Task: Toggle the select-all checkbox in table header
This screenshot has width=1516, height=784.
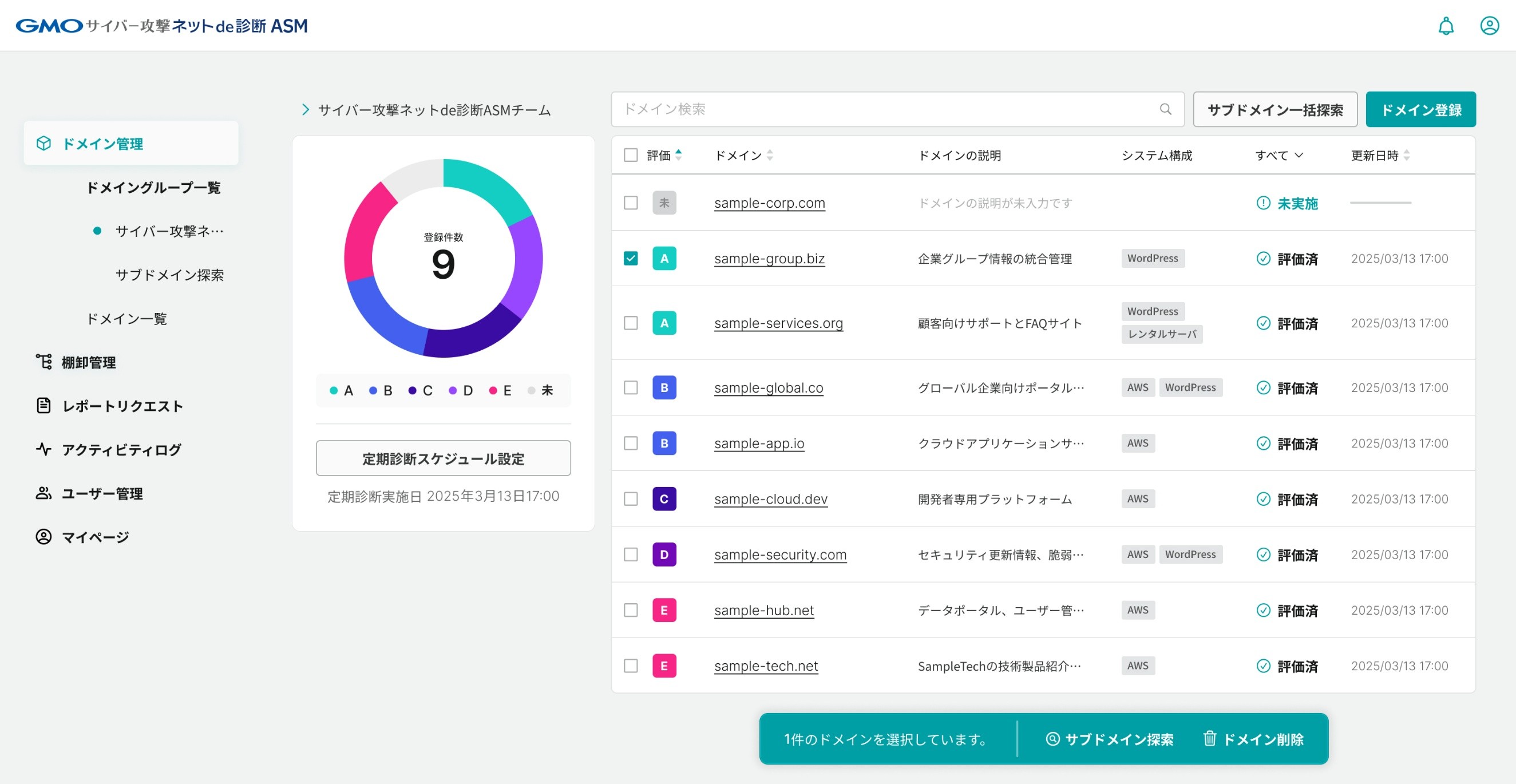Action: click(630, 155)
